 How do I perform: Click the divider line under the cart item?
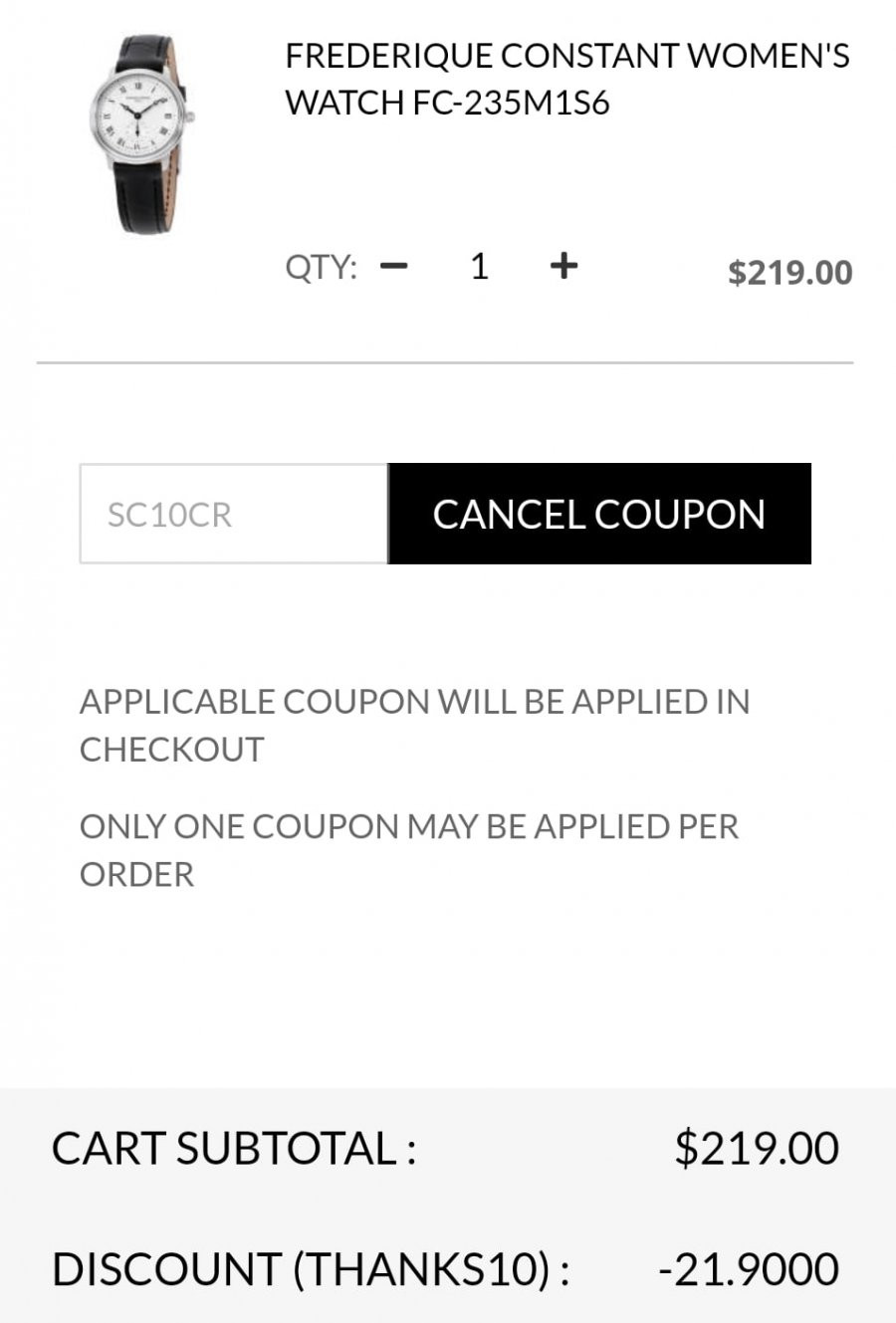click(445, 363)
